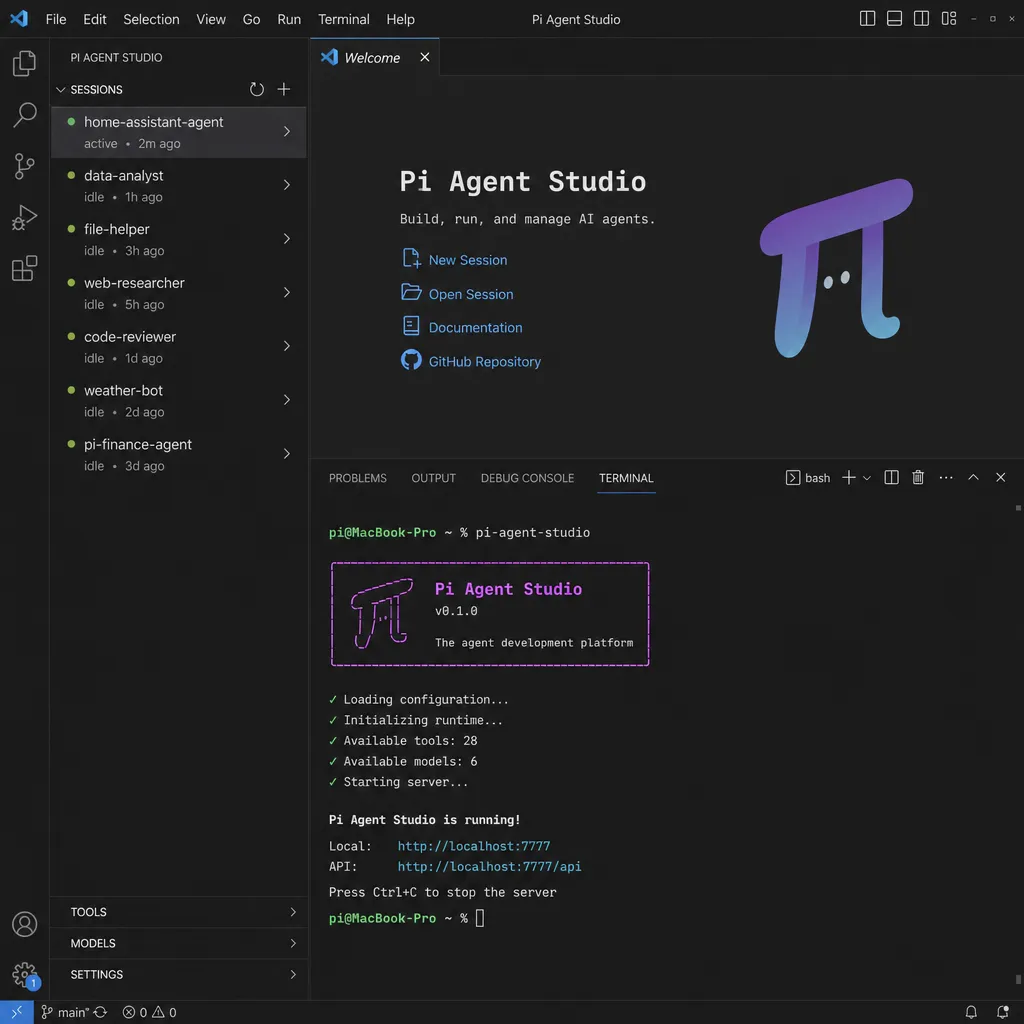The image size is (1024, 1024).
Task: Open the Extensions view icon
Action: tap(24, 268)
